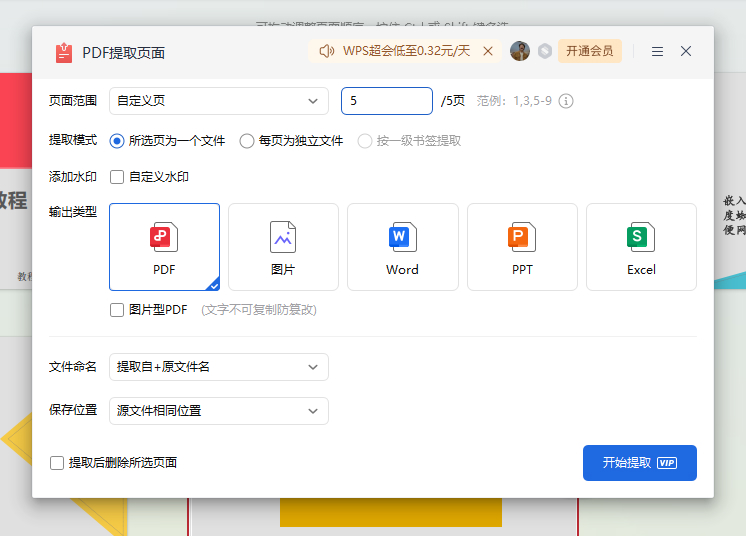This screenshot has width=746, height=536.
Task: Open the hamburger menu
Action: tap(657, 51)
